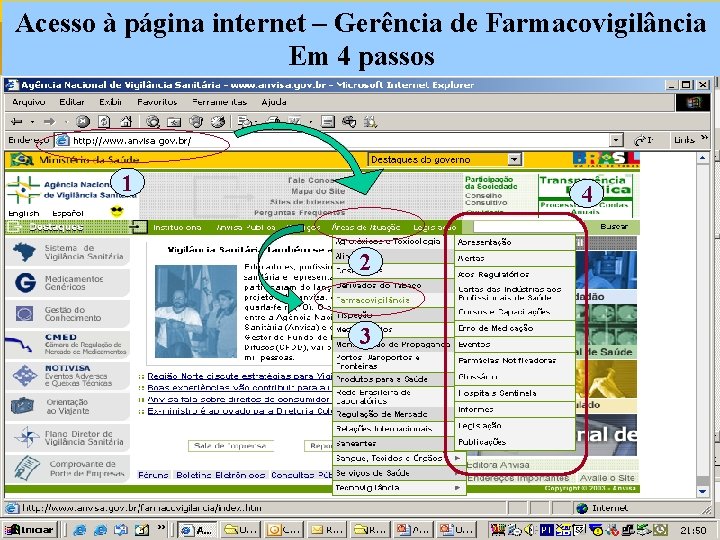Go to the Home page icon
This screenshot has height=540, width=720.
pos(126,122)
